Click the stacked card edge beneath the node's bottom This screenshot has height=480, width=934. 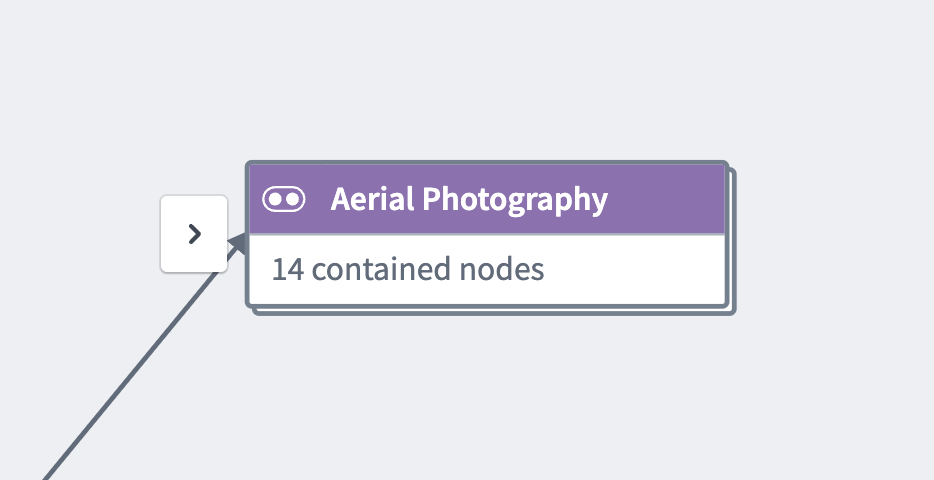494,311
